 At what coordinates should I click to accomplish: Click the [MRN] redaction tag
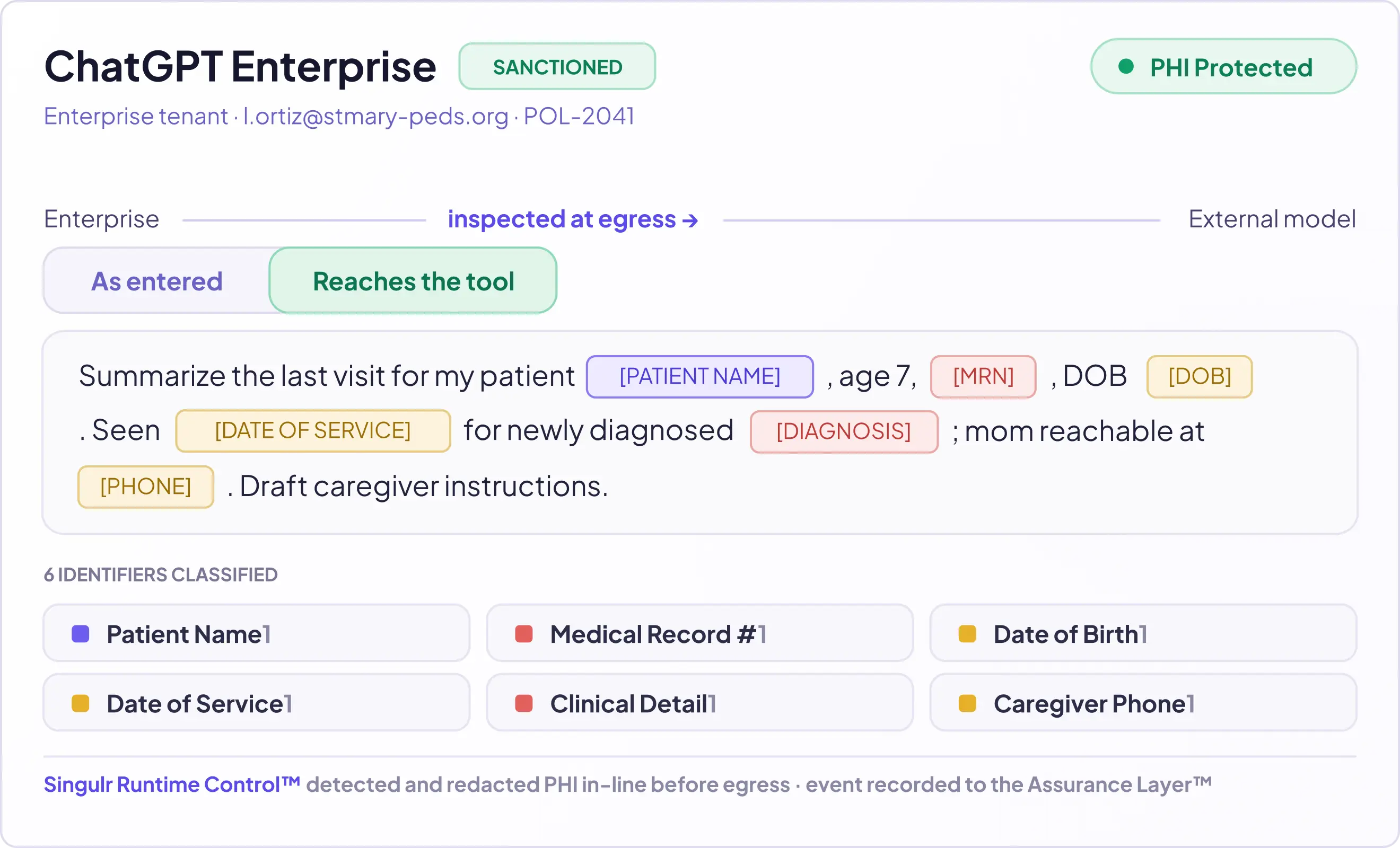[983, 377]
